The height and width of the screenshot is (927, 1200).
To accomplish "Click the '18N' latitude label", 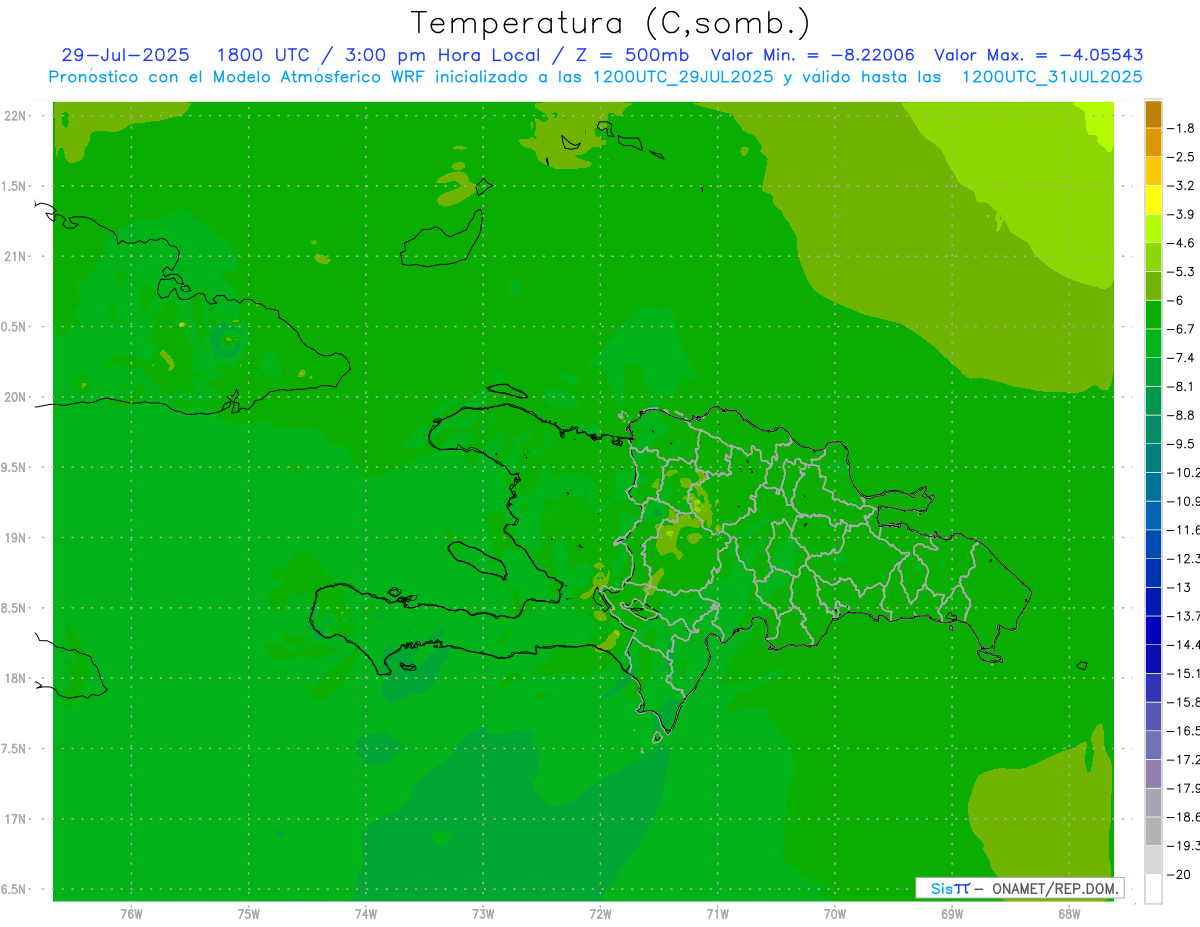I will click(x=16, y=678).
